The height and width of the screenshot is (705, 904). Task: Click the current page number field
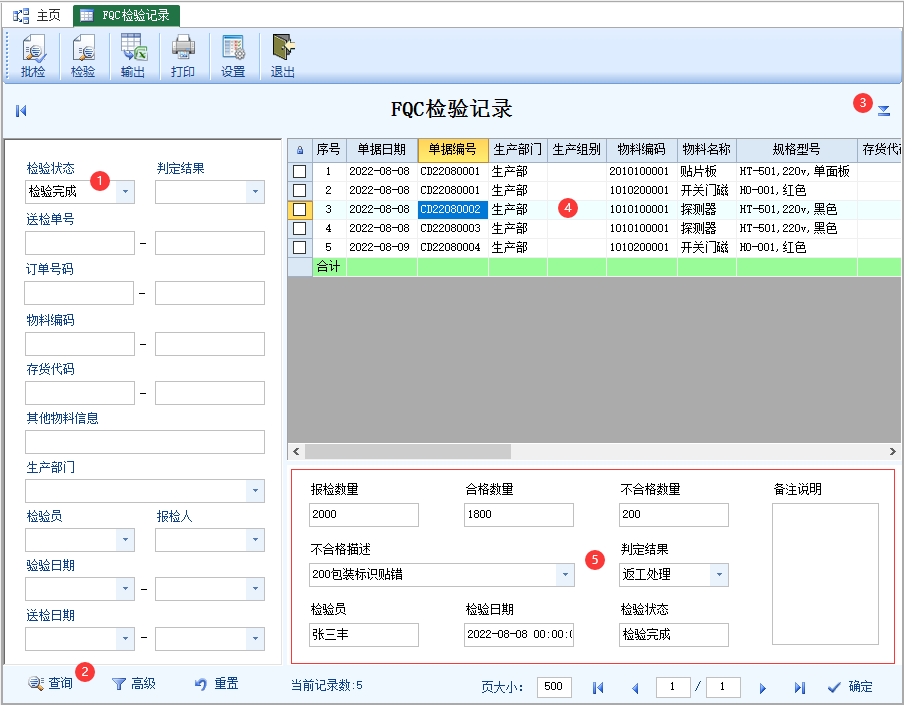[x=673, y=687]
